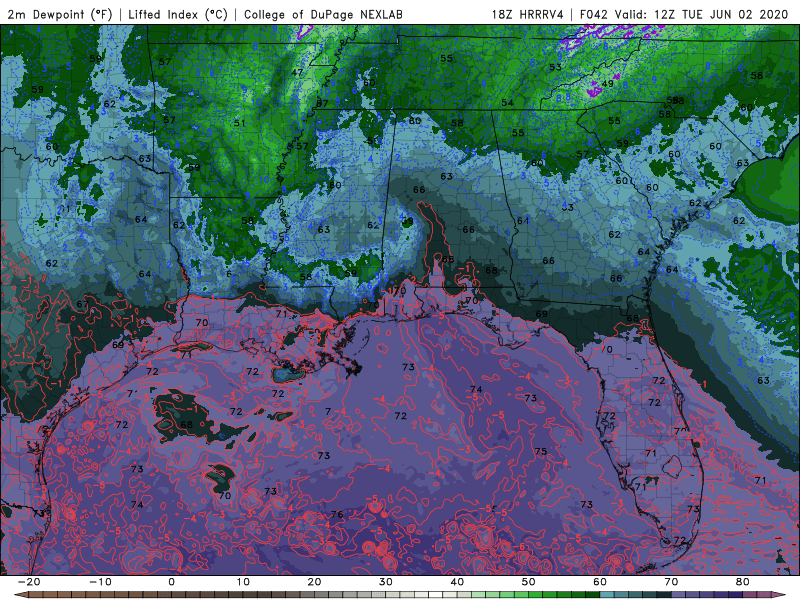The height and width of the screenshot is (600, 800).
Task: Click the right arrow end of the colorbar
Action: (x=779, y=595)
